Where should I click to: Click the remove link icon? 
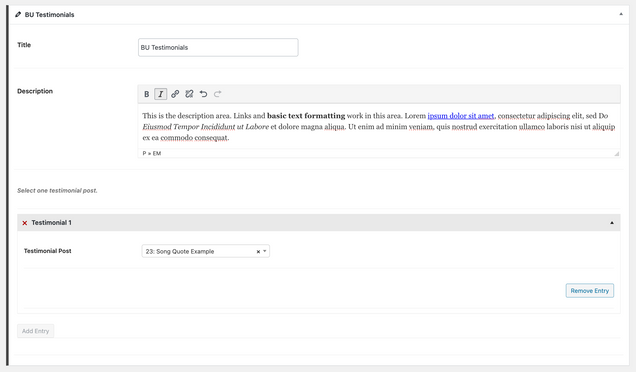pos(189,94)
